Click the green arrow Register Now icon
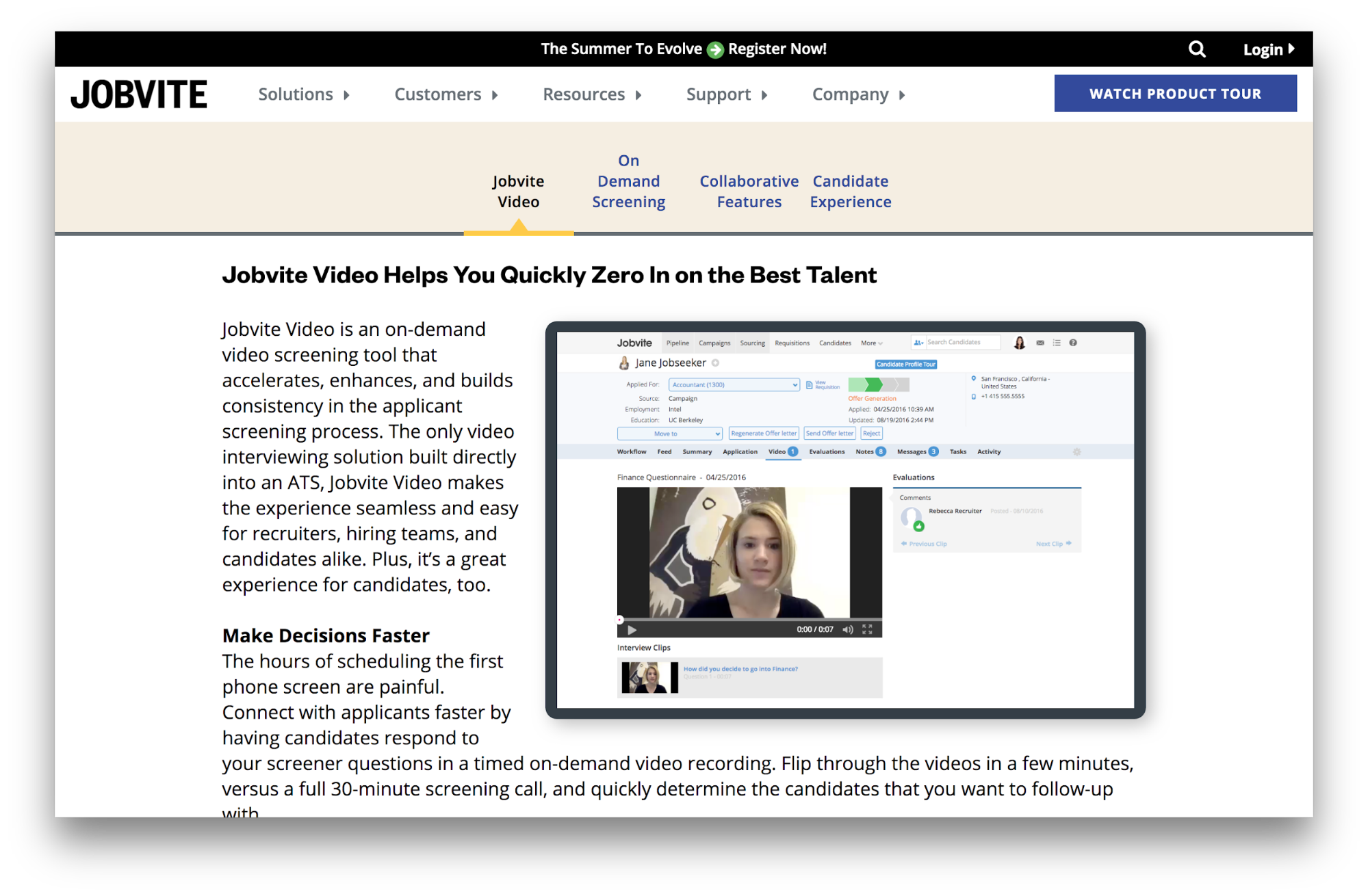The image size is (1368, 896). [x=715, y=50]
